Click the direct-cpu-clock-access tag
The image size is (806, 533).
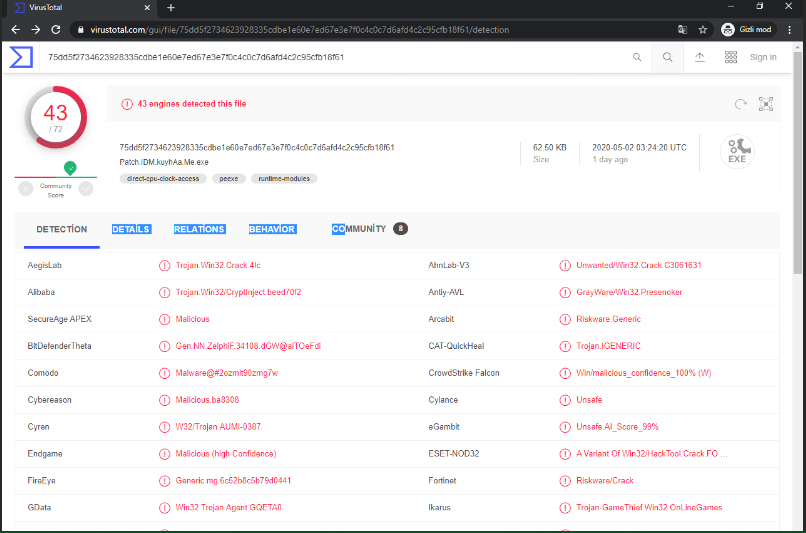pos(163,178)
